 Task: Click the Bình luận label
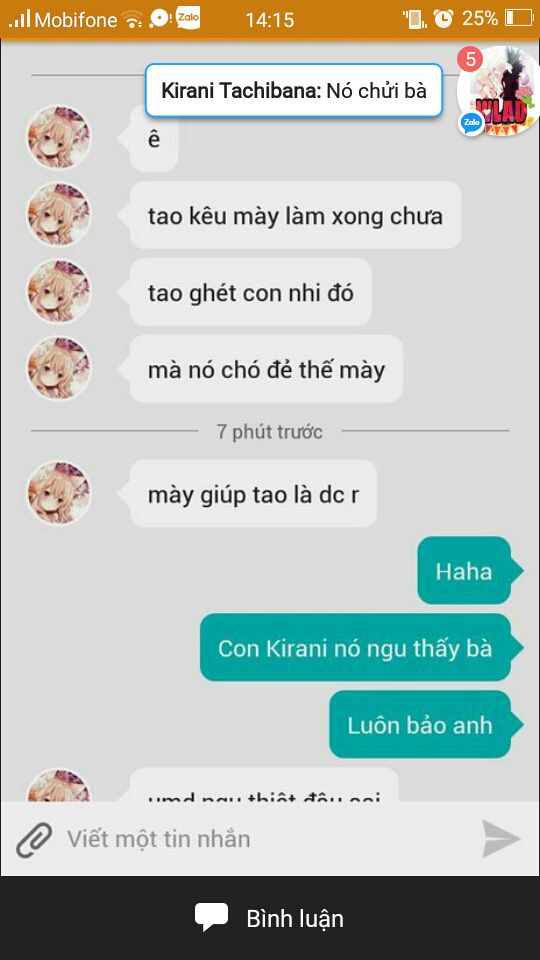point(294,918)
